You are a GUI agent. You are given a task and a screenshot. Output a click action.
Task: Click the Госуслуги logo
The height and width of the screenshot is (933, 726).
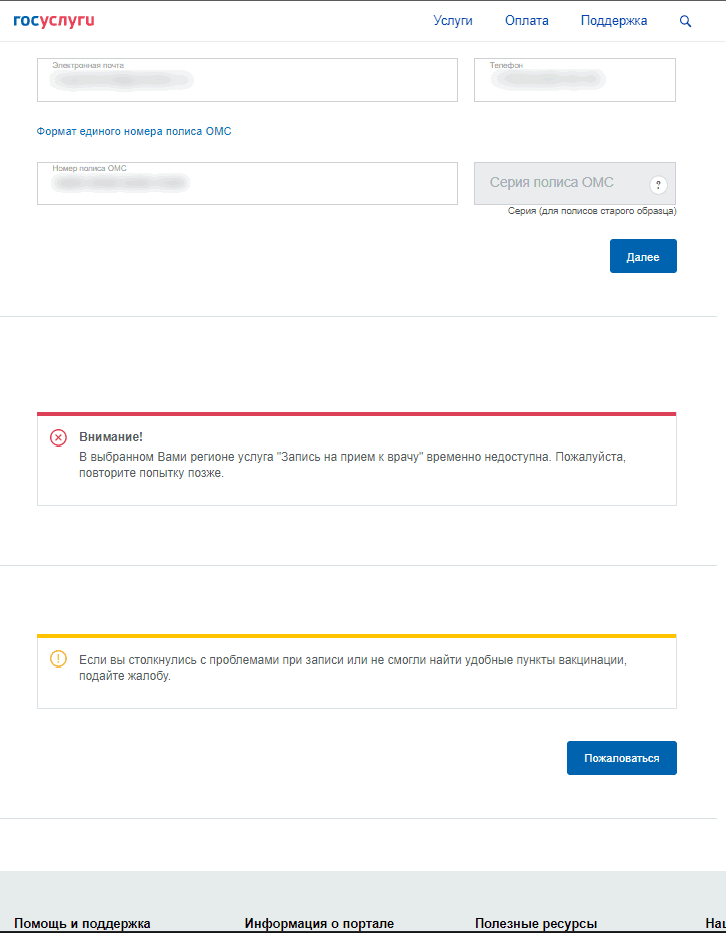pos(54,20)
